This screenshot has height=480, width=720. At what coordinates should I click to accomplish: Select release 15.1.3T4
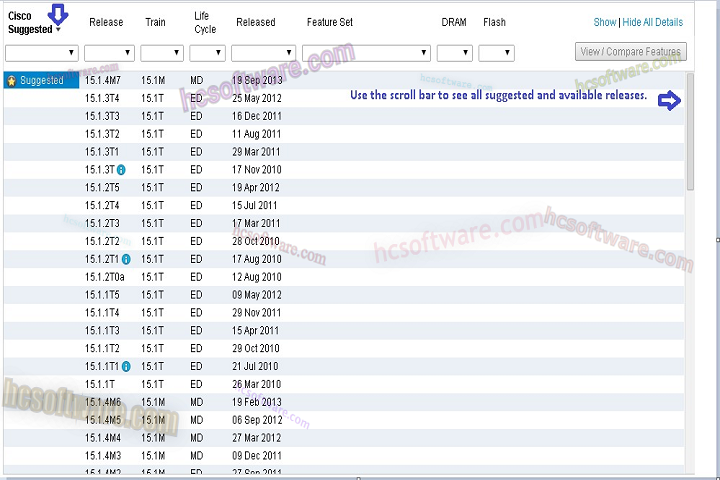102,98
